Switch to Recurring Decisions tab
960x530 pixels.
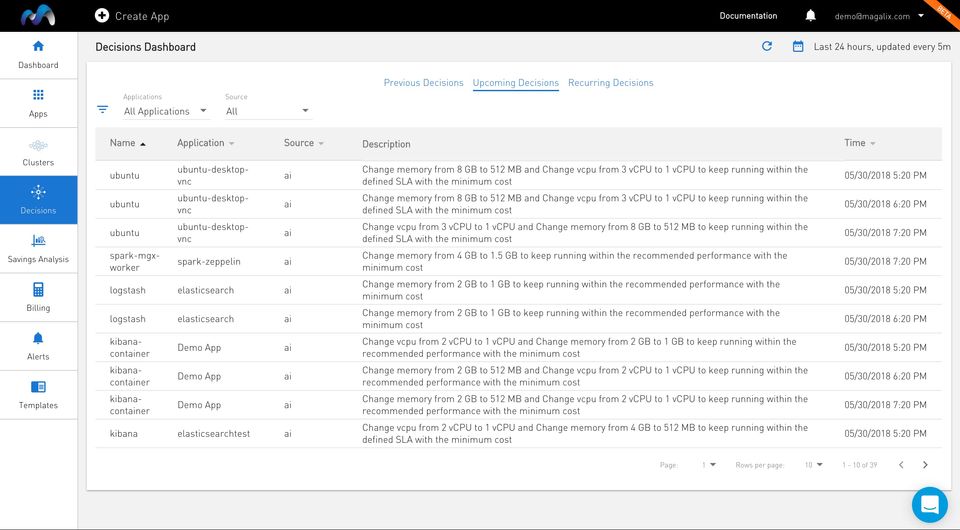[x=610, y=83]
